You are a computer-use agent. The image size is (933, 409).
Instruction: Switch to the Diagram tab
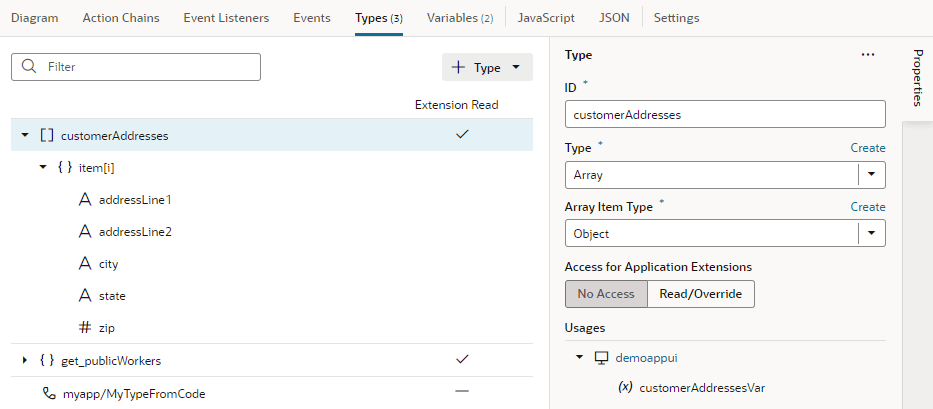click(35, 18)
